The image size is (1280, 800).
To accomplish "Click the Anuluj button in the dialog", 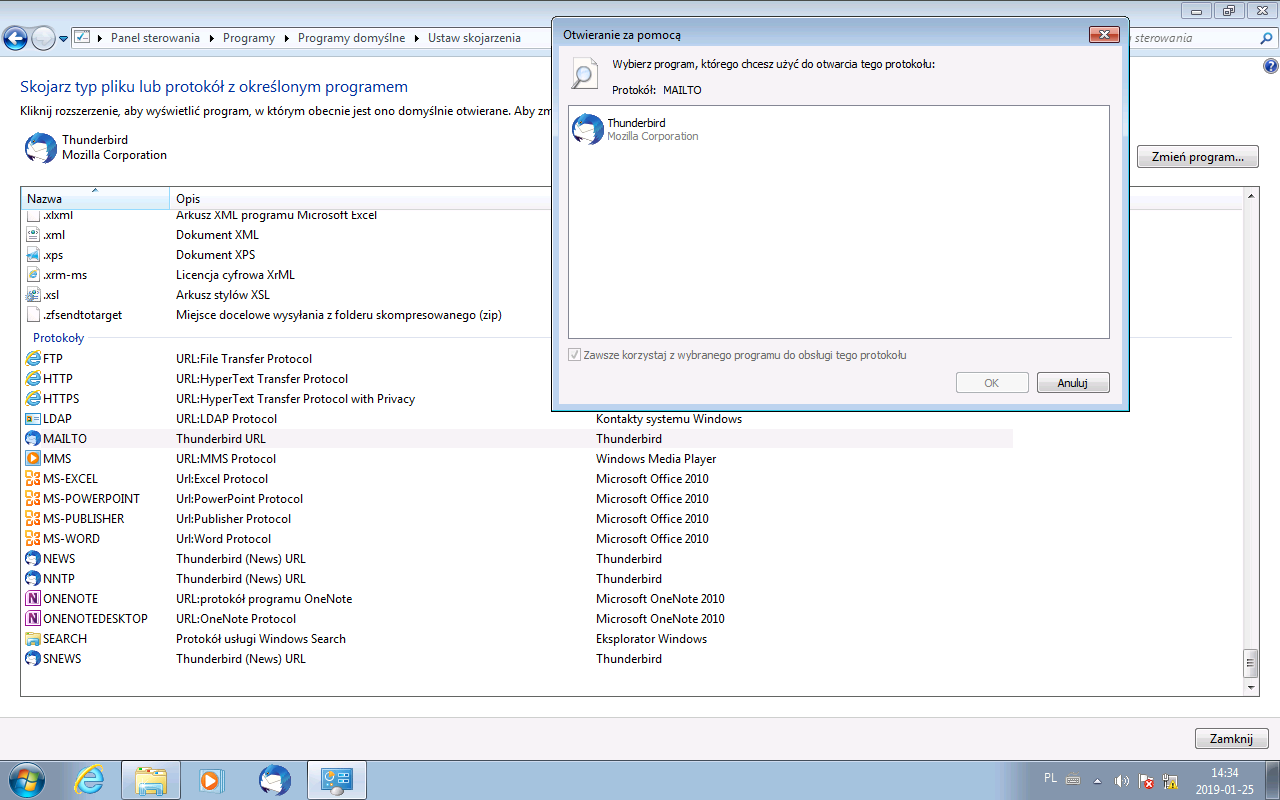I will click(x=1073, y=383).
